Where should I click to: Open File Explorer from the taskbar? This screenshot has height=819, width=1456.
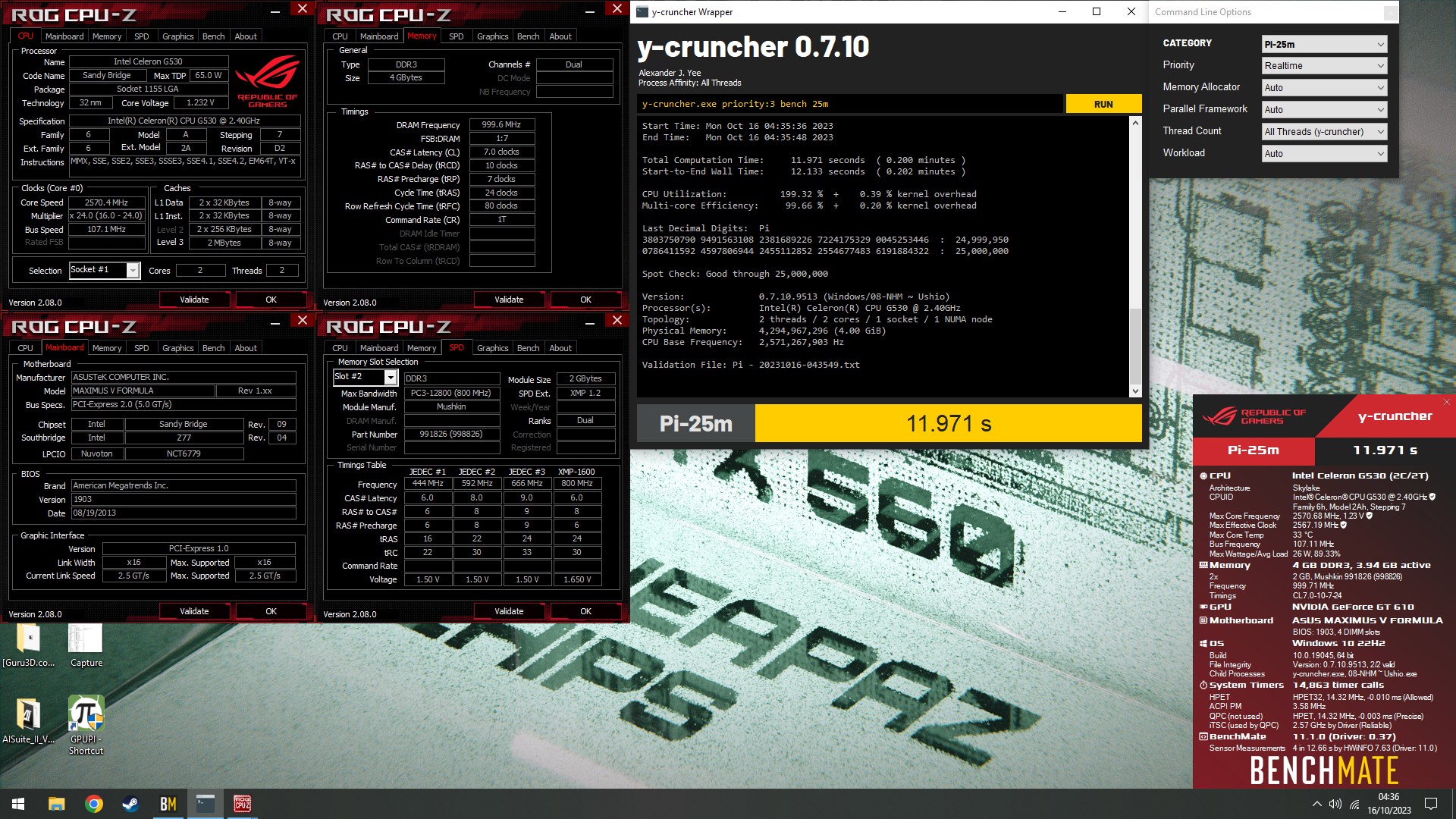pyautogui.click(x=56, y=804)
